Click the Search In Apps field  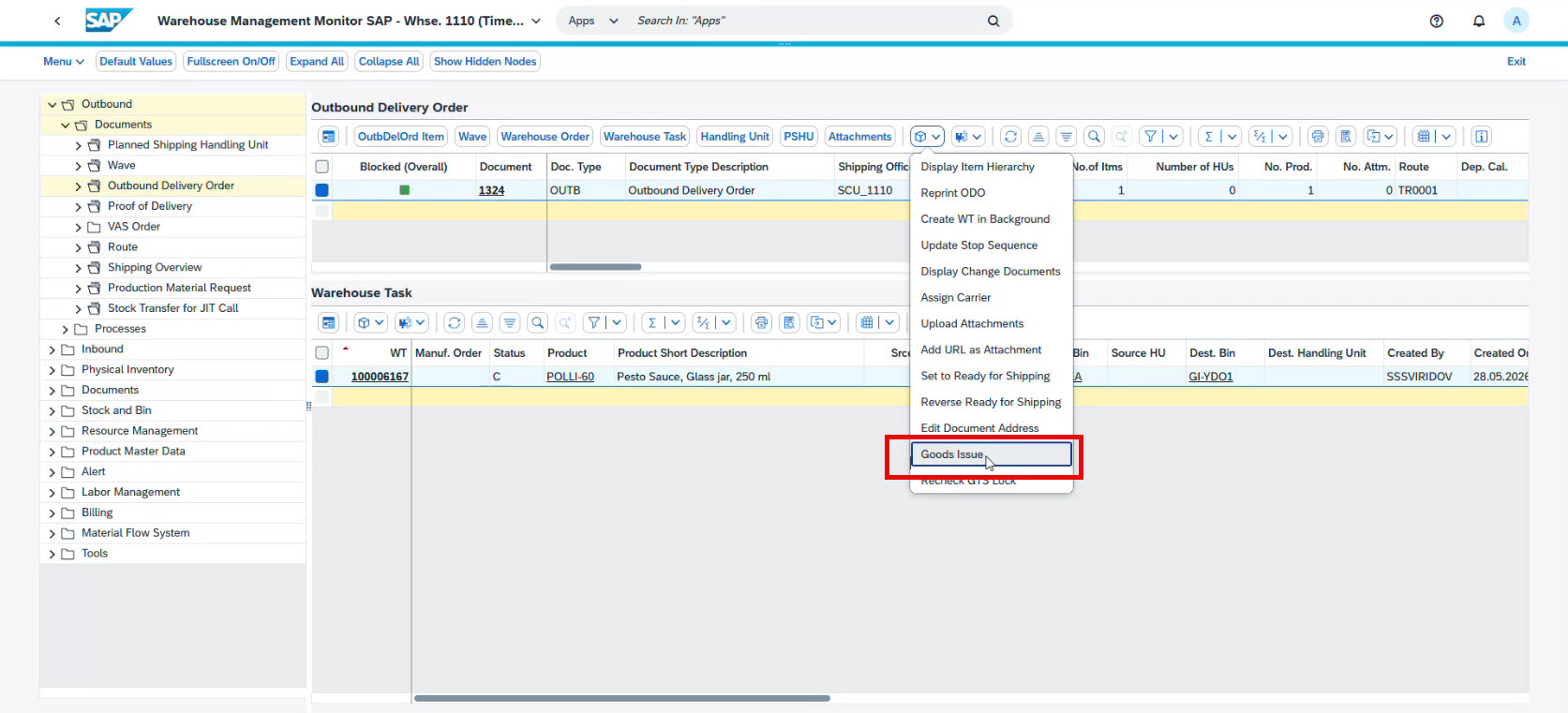click(x=806, y=21)
